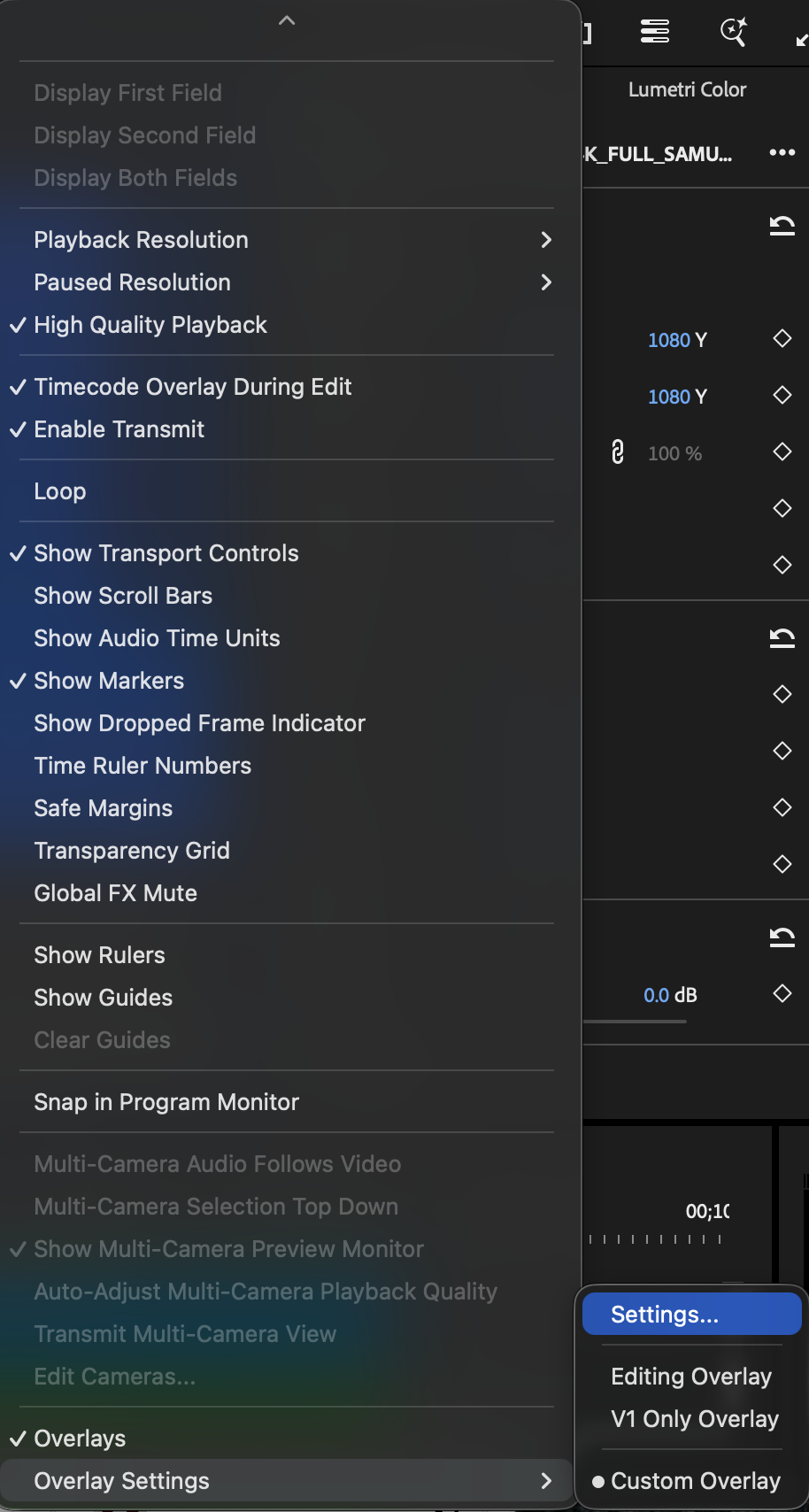
Task: Click the audio level slider under 0.0 dB
Action: pos(636,1021)
